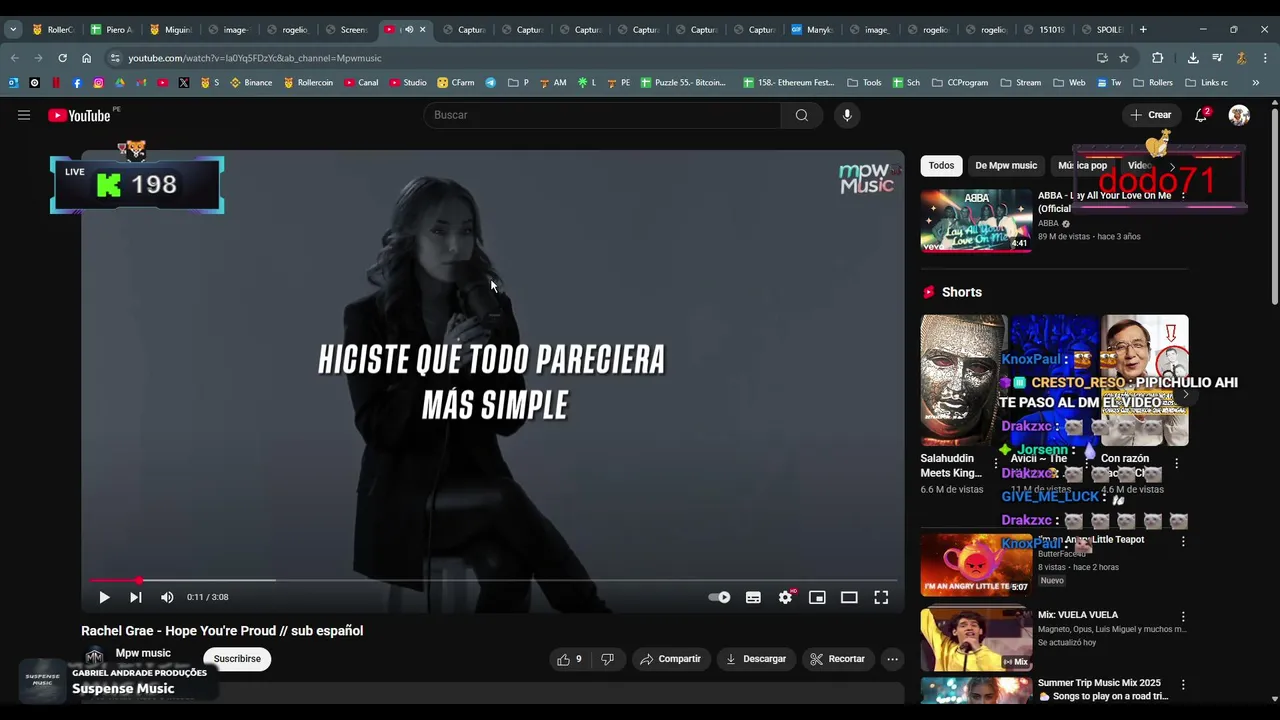Switch to the SPOILE browser tab
The height and width of the screenshot is (720, 1280).
click(1101, 29)
